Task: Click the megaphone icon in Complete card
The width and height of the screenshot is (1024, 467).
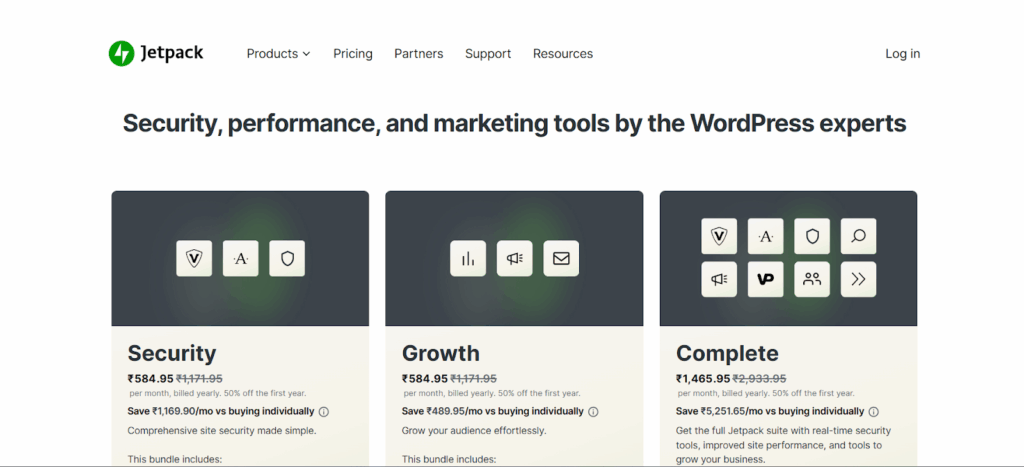Action: (719, 280)
